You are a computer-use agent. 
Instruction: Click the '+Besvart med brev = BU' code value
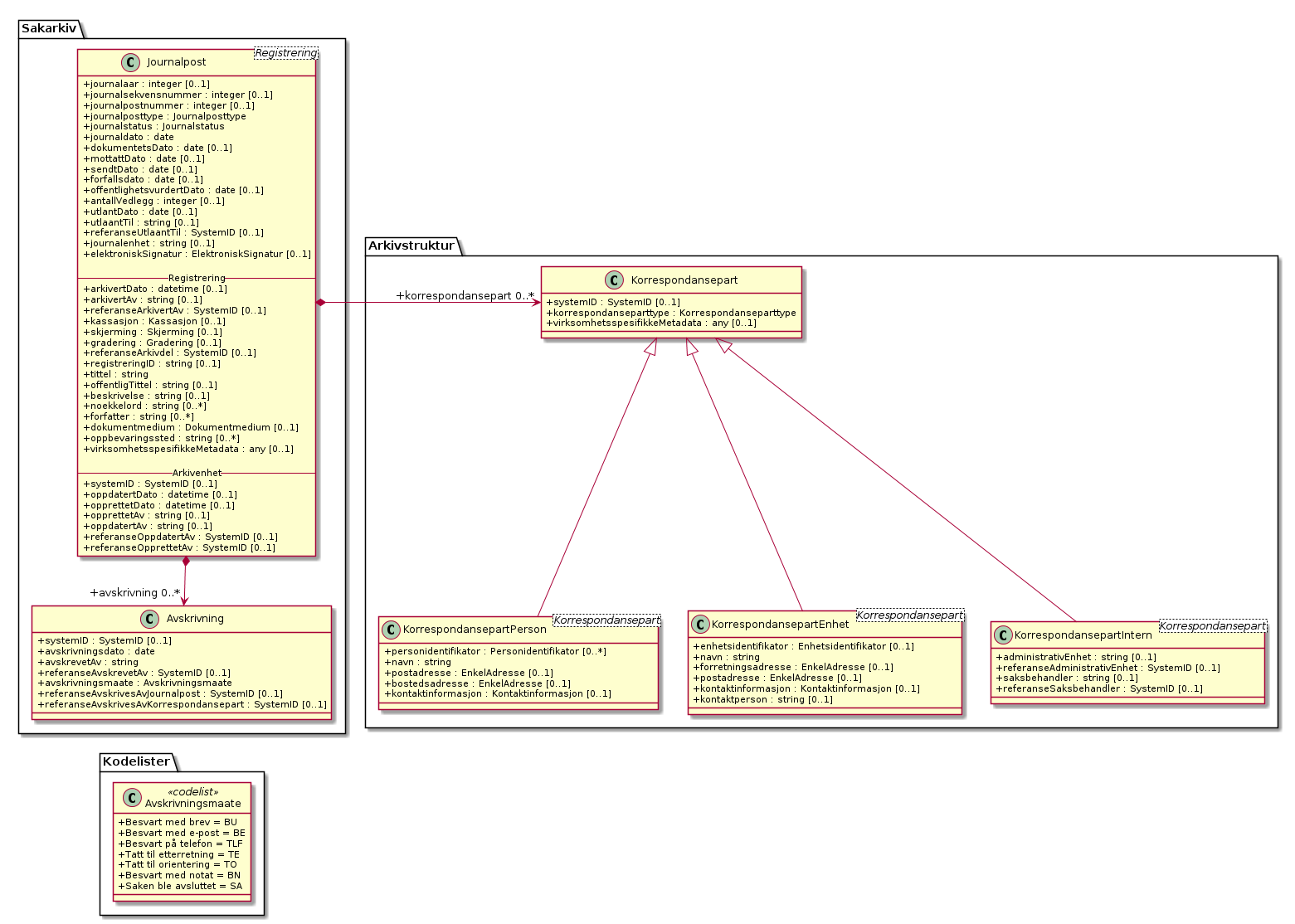pyautogui.click(x=178, y=823)
